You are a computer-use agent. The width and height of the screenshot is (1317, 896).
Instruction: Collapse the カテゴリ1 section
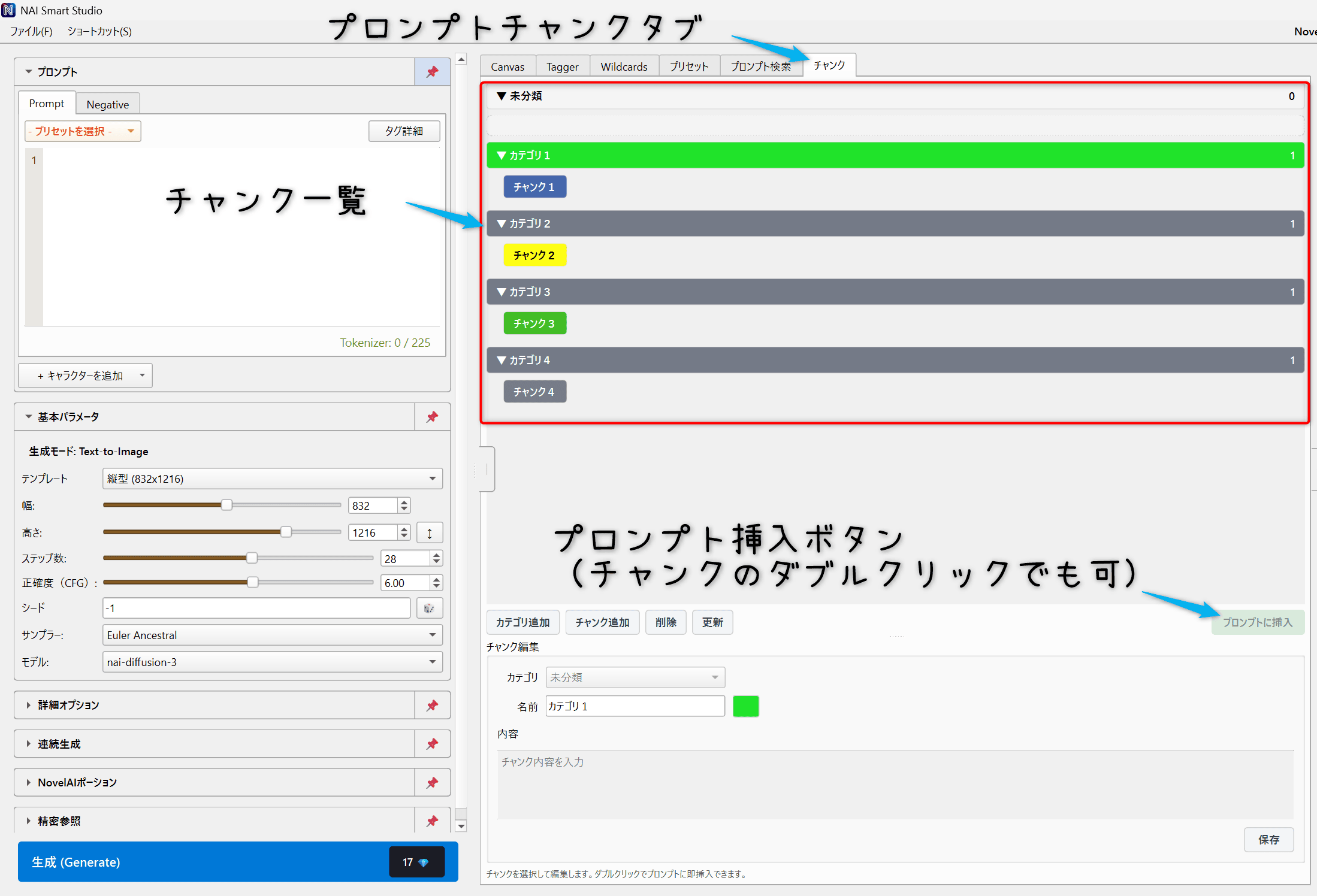click(502, 155)
